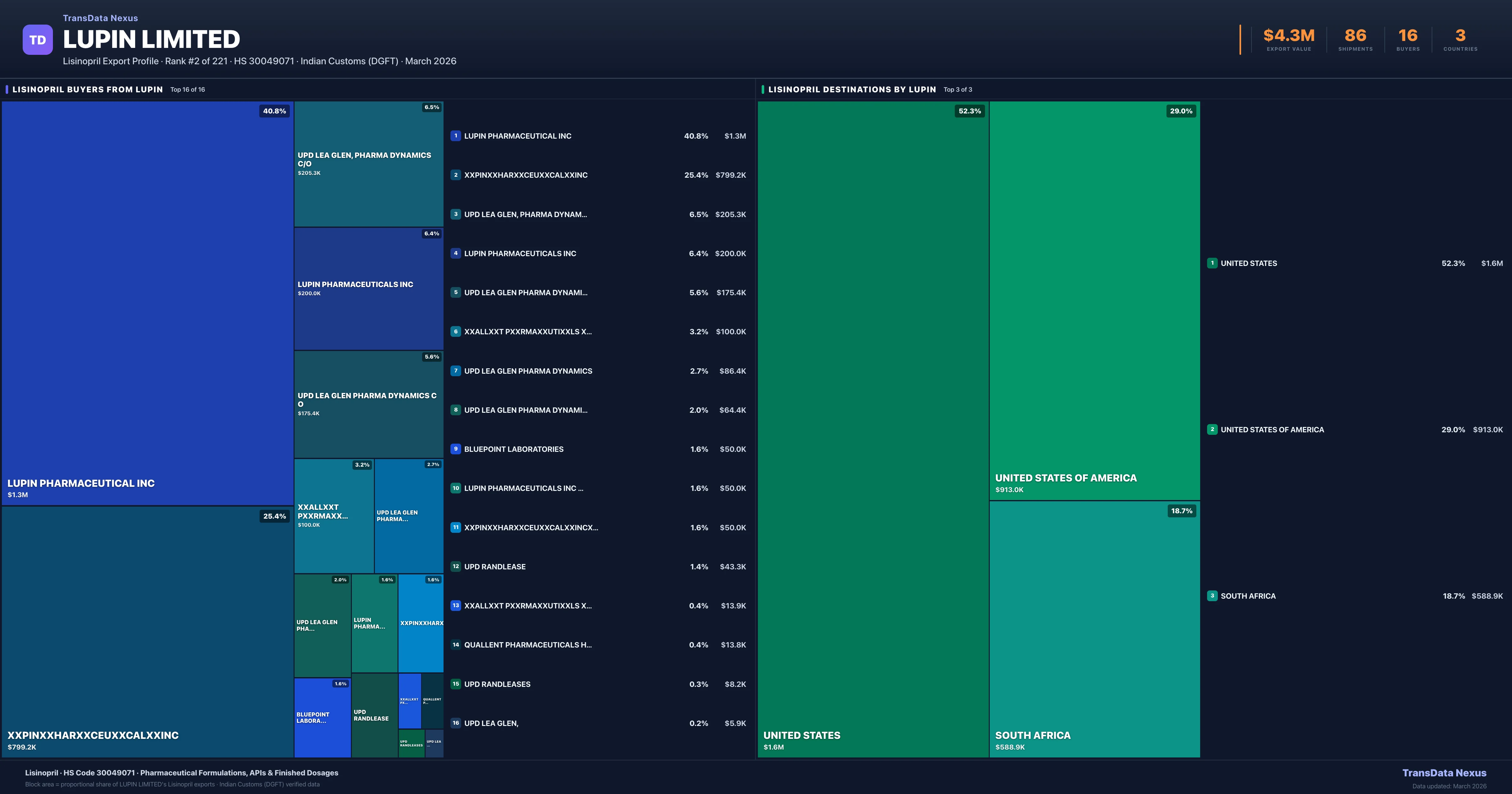Click rank 9 badge beside Bluepoint Laboratories
1512x794 pixels.
click(455, 449)
